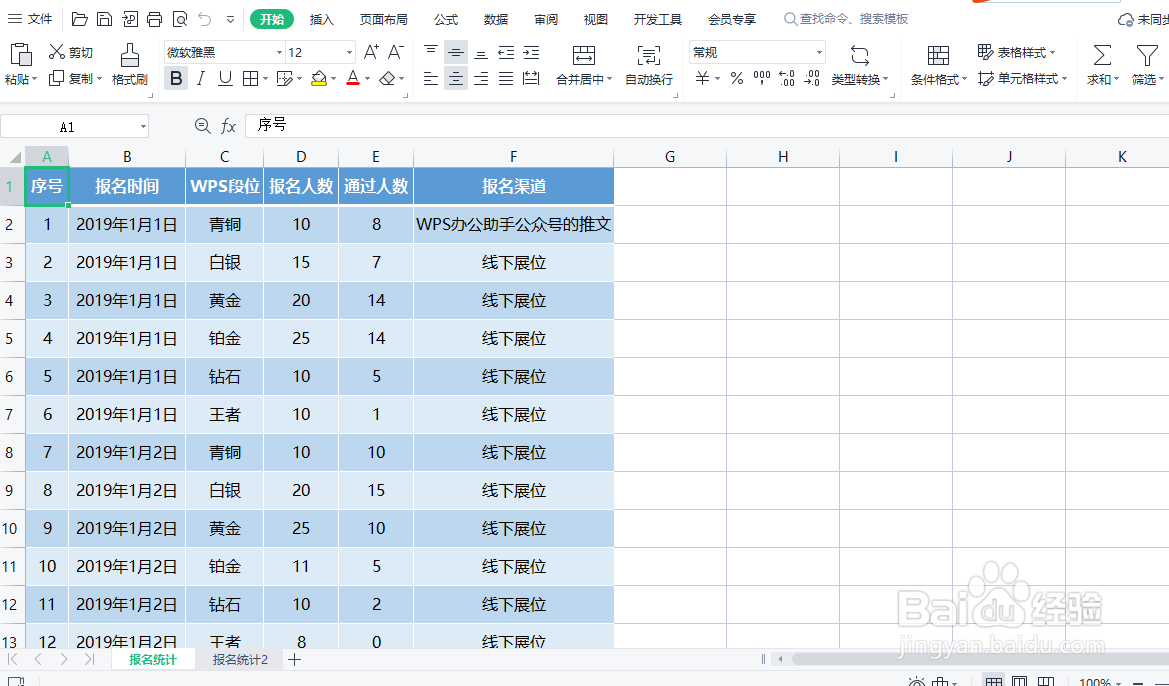Viewport: 1169px width, 686px height.
Task: Click Conditional Formatting (条件格式) icon
Action: point(938,55)
